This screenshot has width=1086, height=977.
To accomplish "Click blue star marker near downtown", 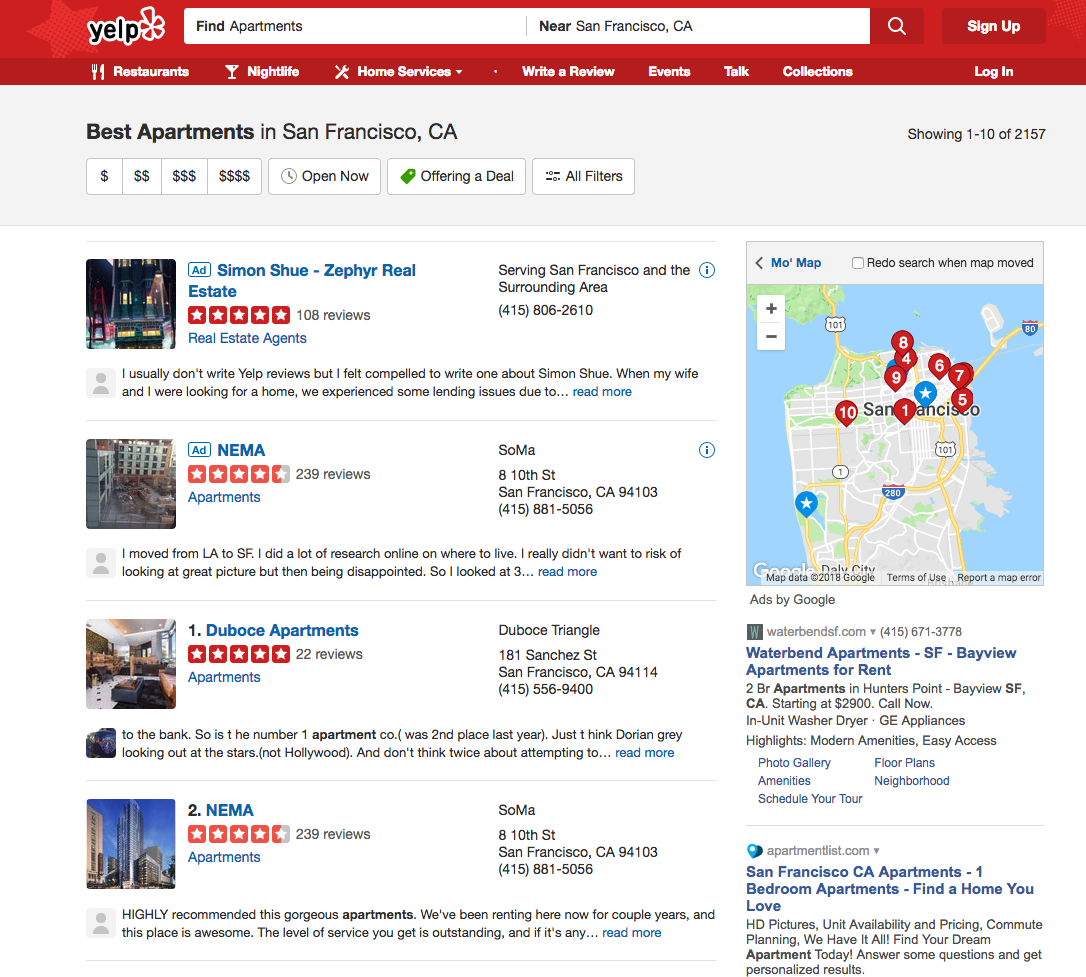I will [x=925, y=394].
